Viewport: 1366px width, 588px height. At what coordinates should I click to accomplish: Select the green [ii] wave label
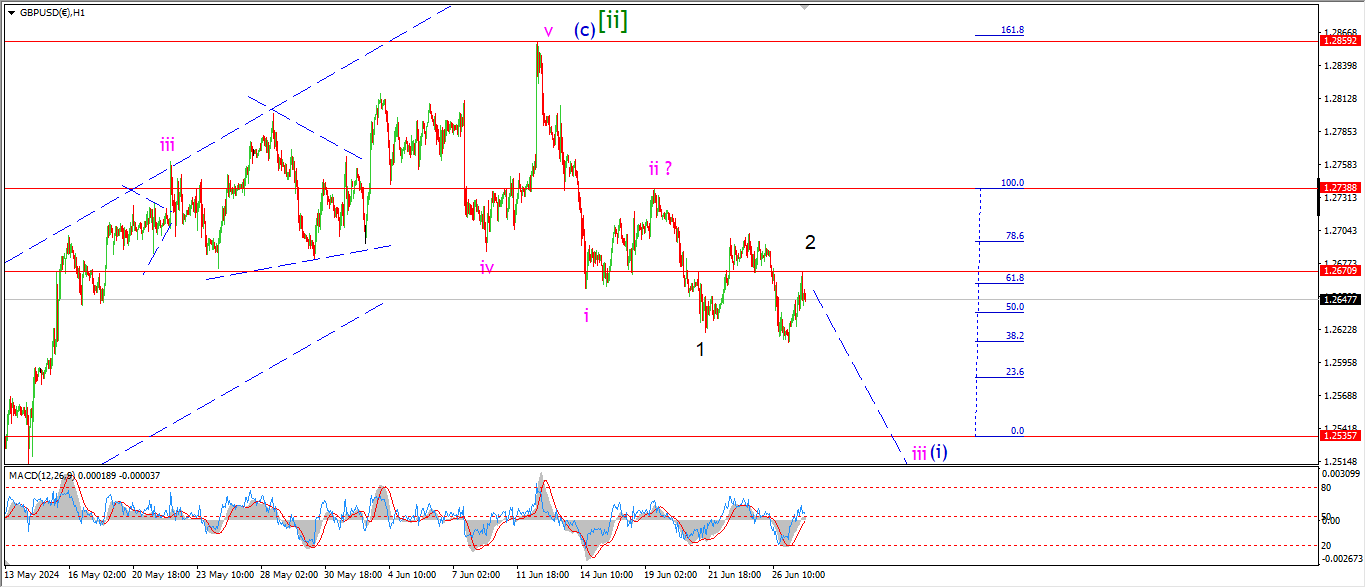click(613, 22)
